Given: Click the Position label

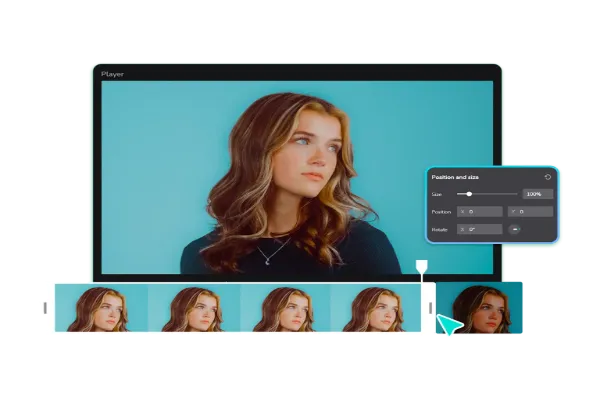Looking at the screenshot, I should [x=441, y=212].
